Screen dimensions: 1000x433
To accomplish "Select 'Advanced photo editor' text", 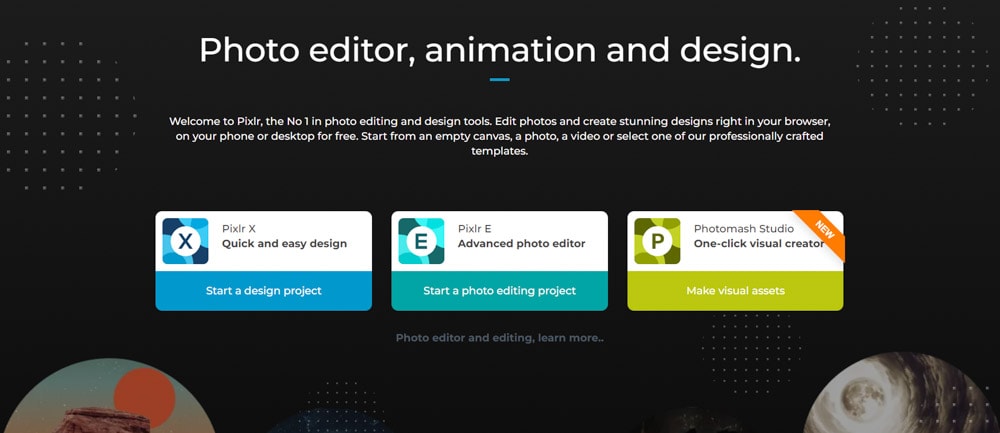I will pyautogui.click(x=522, y=244).
